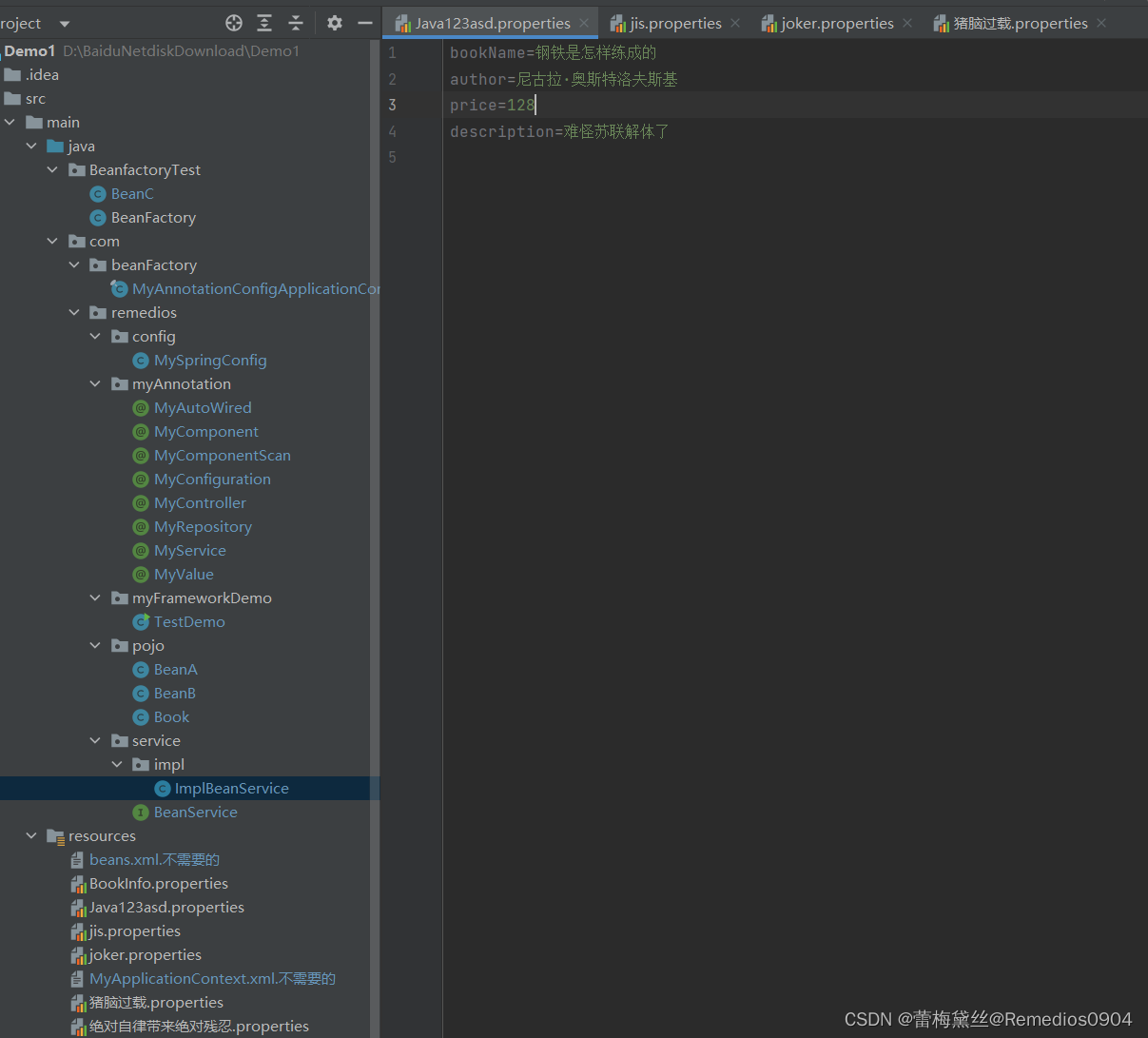Screen dimensions: 1148x1038
Task: Click the author=尼古拉 line in editor
Action: (564, 79)
